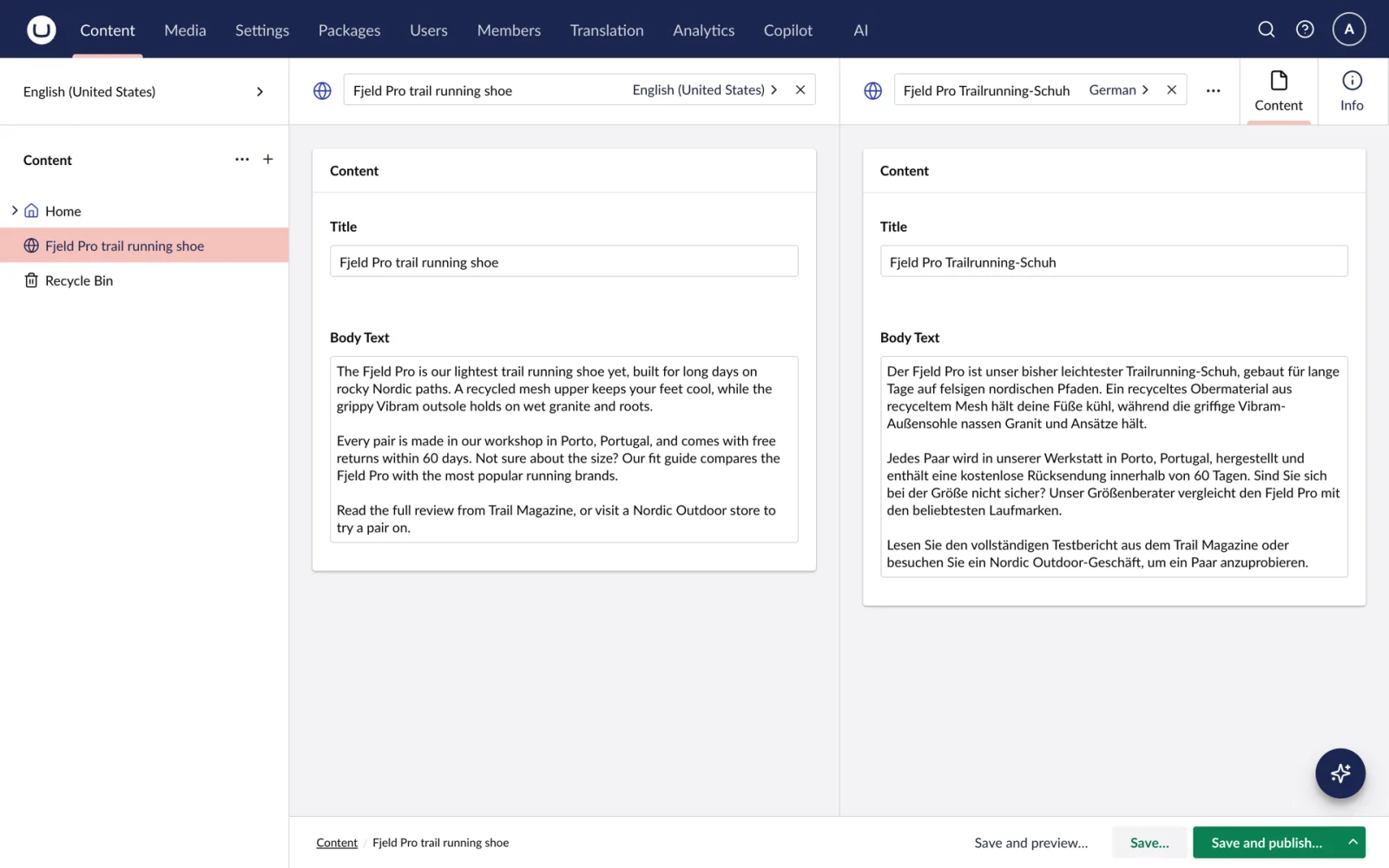Switch to the Content workspace view
1389x868 pixels.
click(1279, 91)
